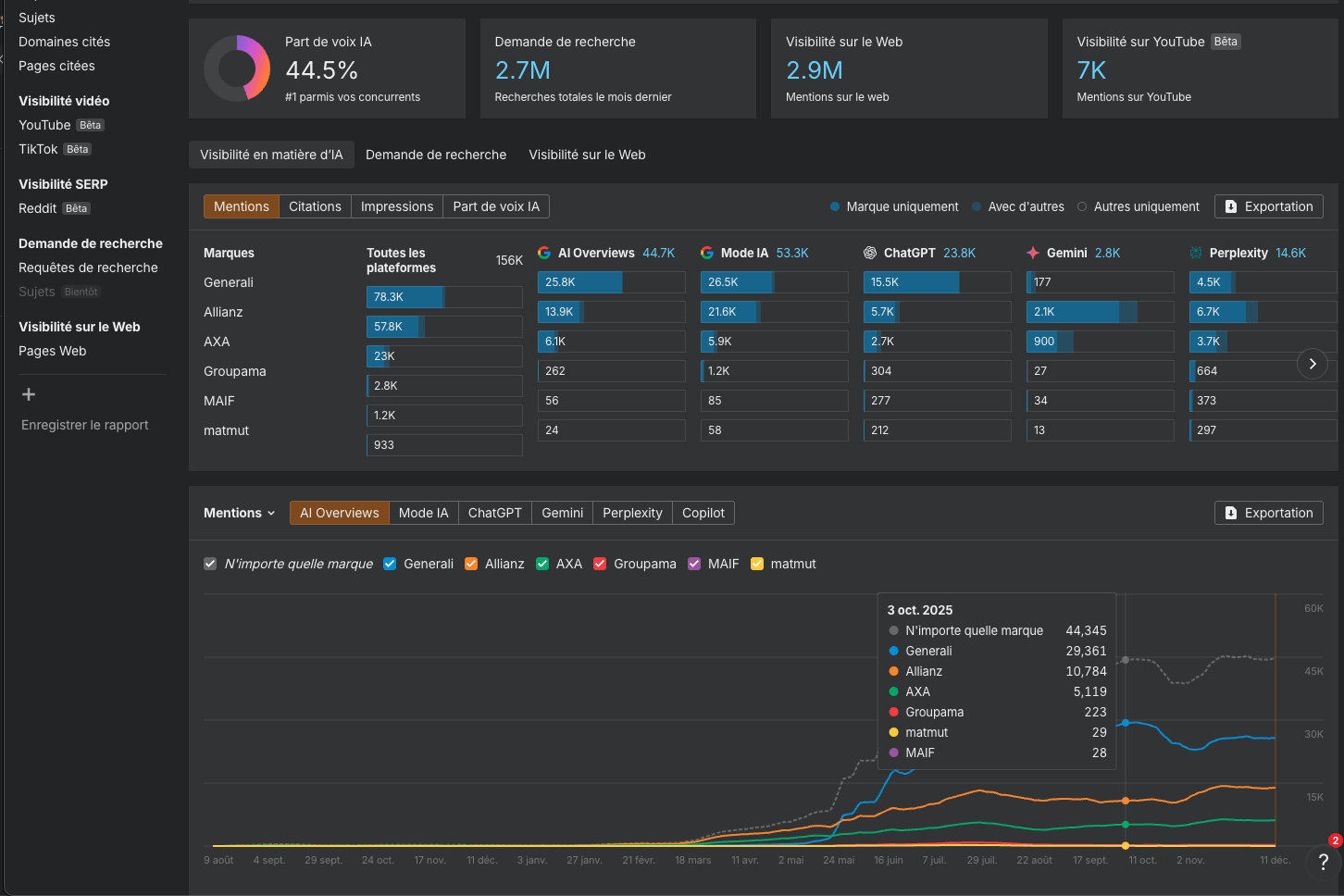The image size is (1344, 896).
Task: Click the Google AI Overviews column icon
Action: point(544,253)
